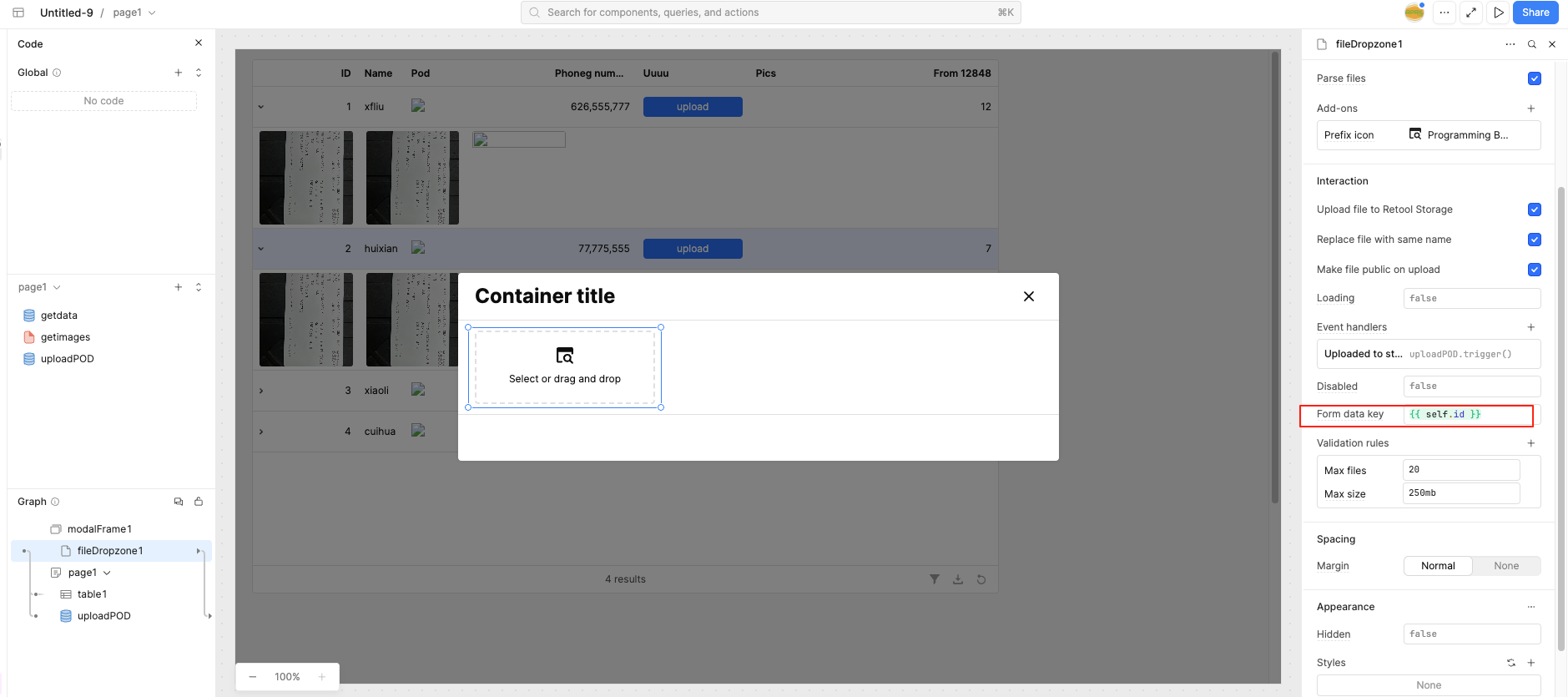Expand table row 3 xiaoli
The image size is (1568, 697).
[x=261, y=391]
